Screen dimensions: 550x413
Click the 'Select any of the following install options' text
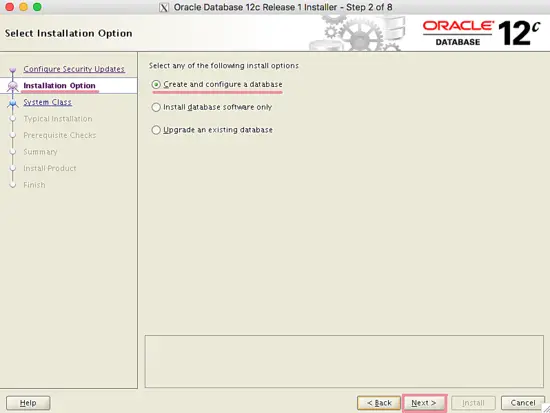(x=224, y=66)
